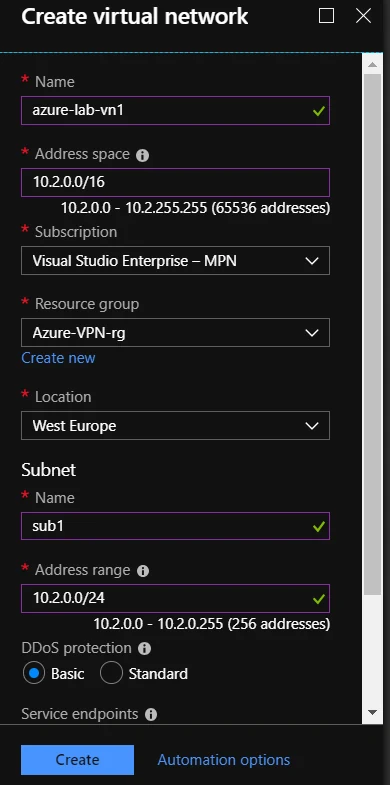Click the scrollbar up arrow
Image resolution: width=390 pixels, height=785 pixels.
pos(372,65)
